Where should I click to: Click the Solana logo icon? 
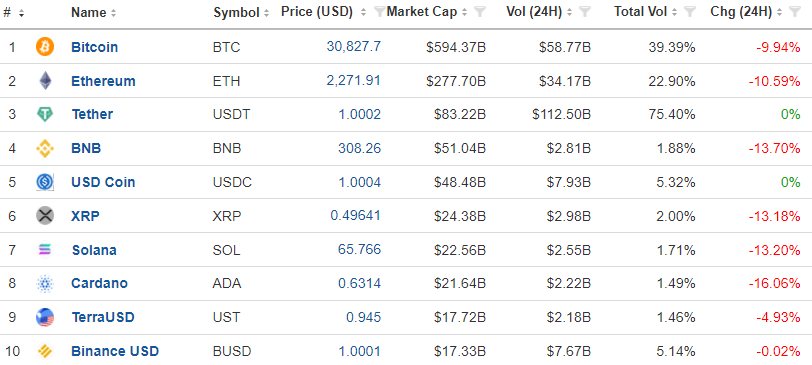click(45, 250)
